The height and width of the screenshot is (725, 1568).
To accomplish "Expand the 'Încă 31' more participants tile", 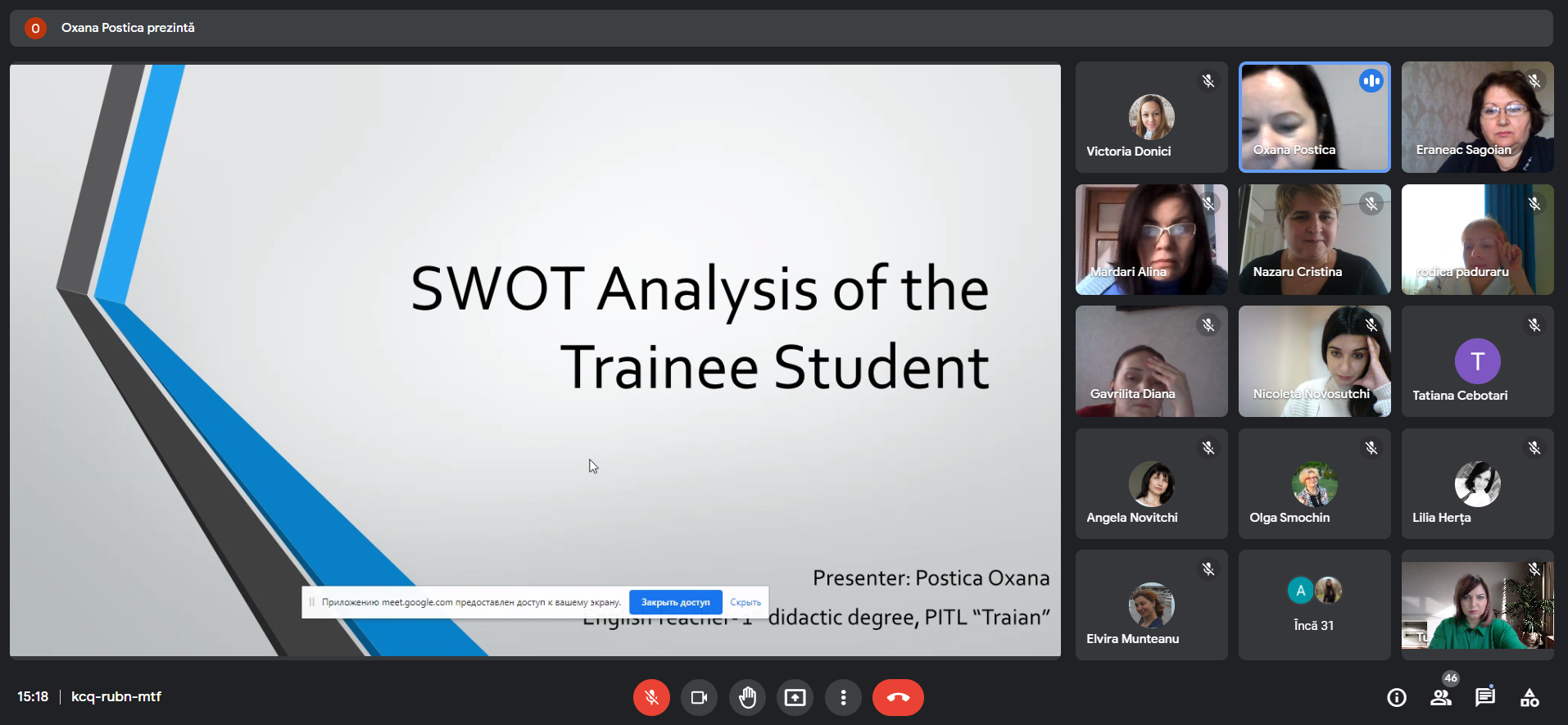I will pyautogui.click(x=1314, y=605).
